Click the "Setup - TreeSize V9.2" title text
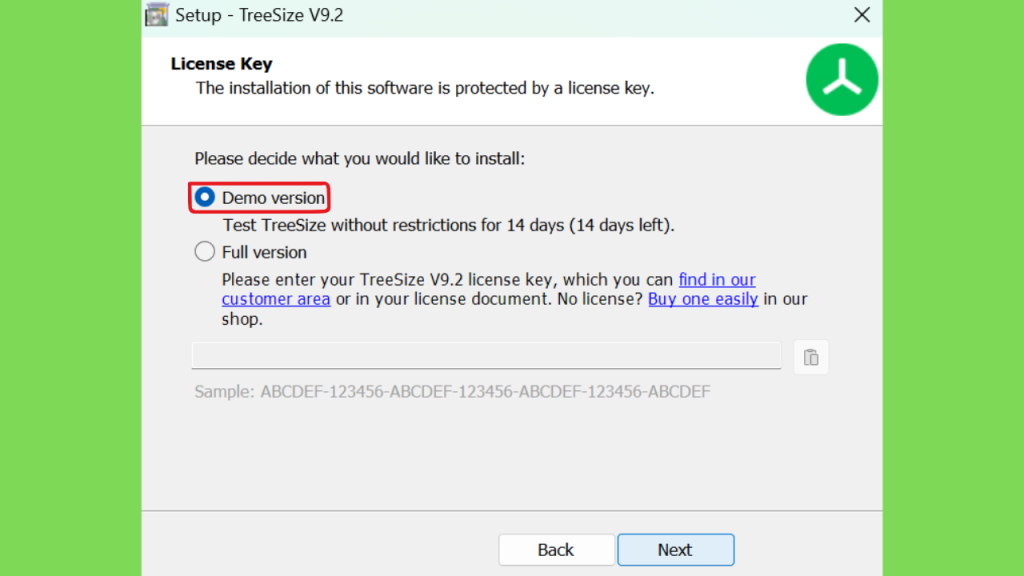This screenshot has height=576, width=1024. [x=259, y=15]
